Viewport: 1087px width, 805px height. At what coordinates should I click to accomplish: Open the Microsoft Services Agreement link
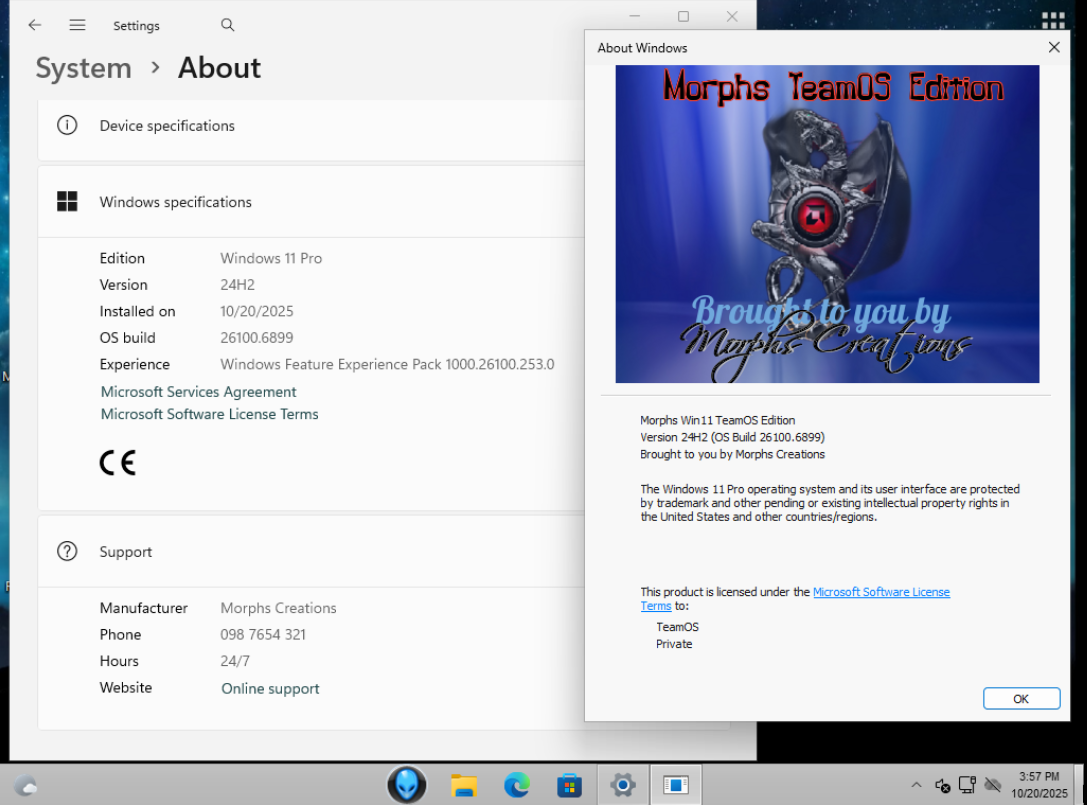(x=198, y=392)
